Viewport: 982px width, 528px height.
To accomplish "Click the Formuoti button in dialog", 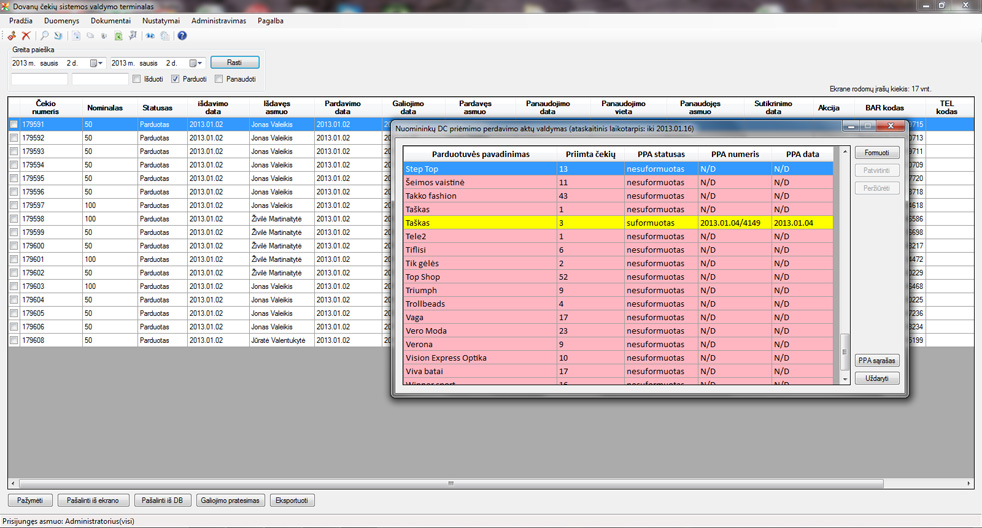I will (877, 153).
